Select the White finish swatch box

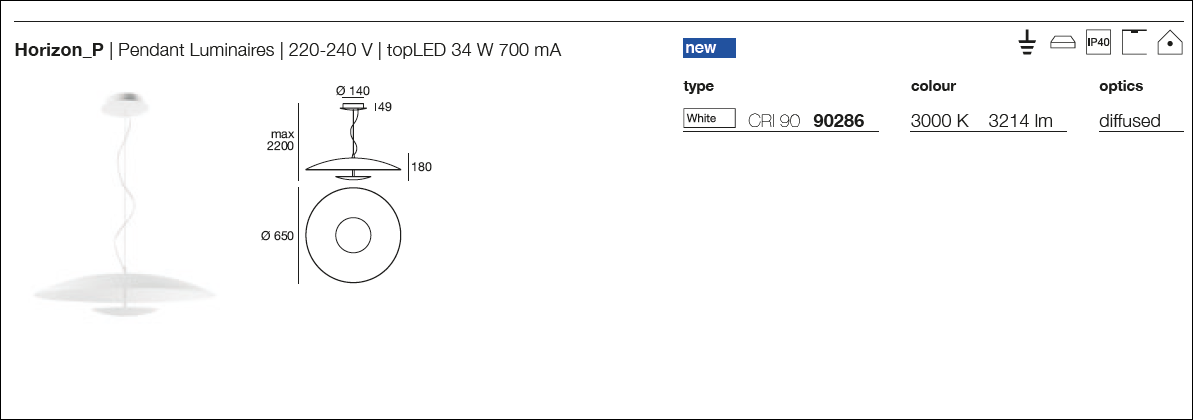pos(709,118)
